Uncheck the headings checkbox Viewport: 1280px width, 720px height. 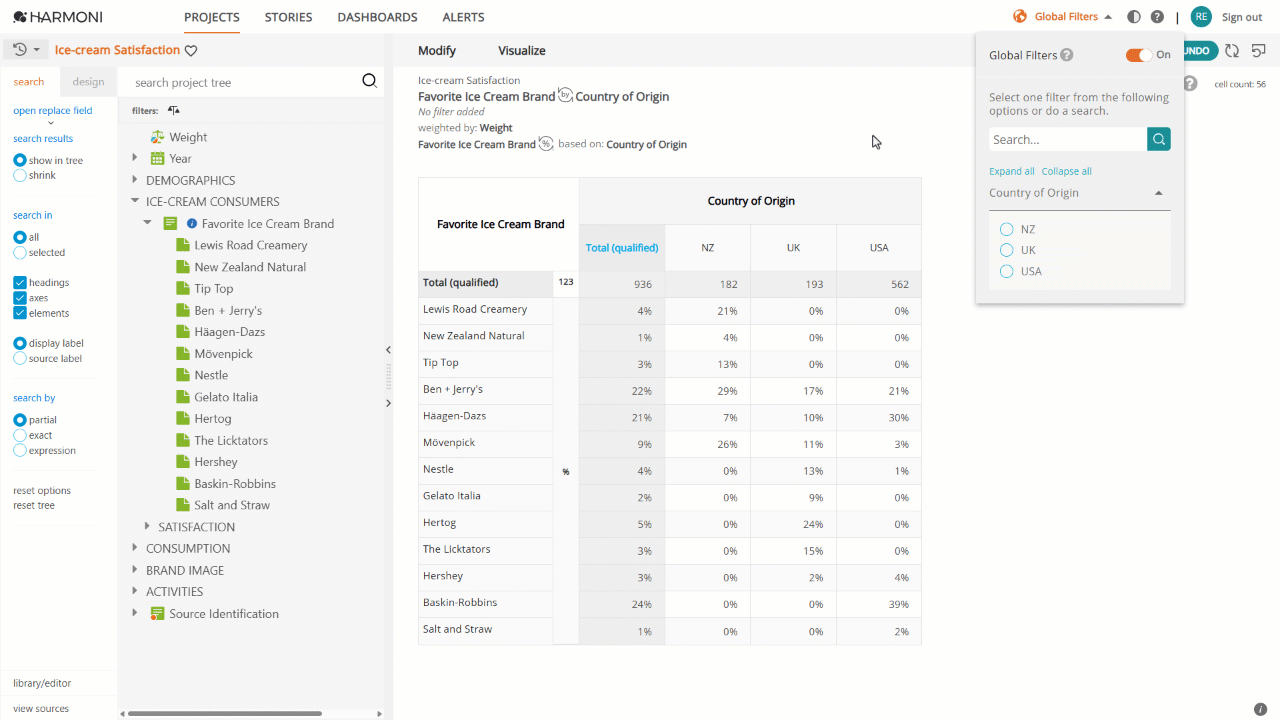pos(20,283)
